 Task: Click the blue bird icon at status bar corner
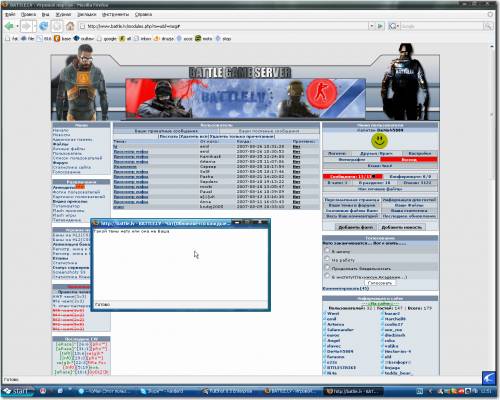coord(489,378)
